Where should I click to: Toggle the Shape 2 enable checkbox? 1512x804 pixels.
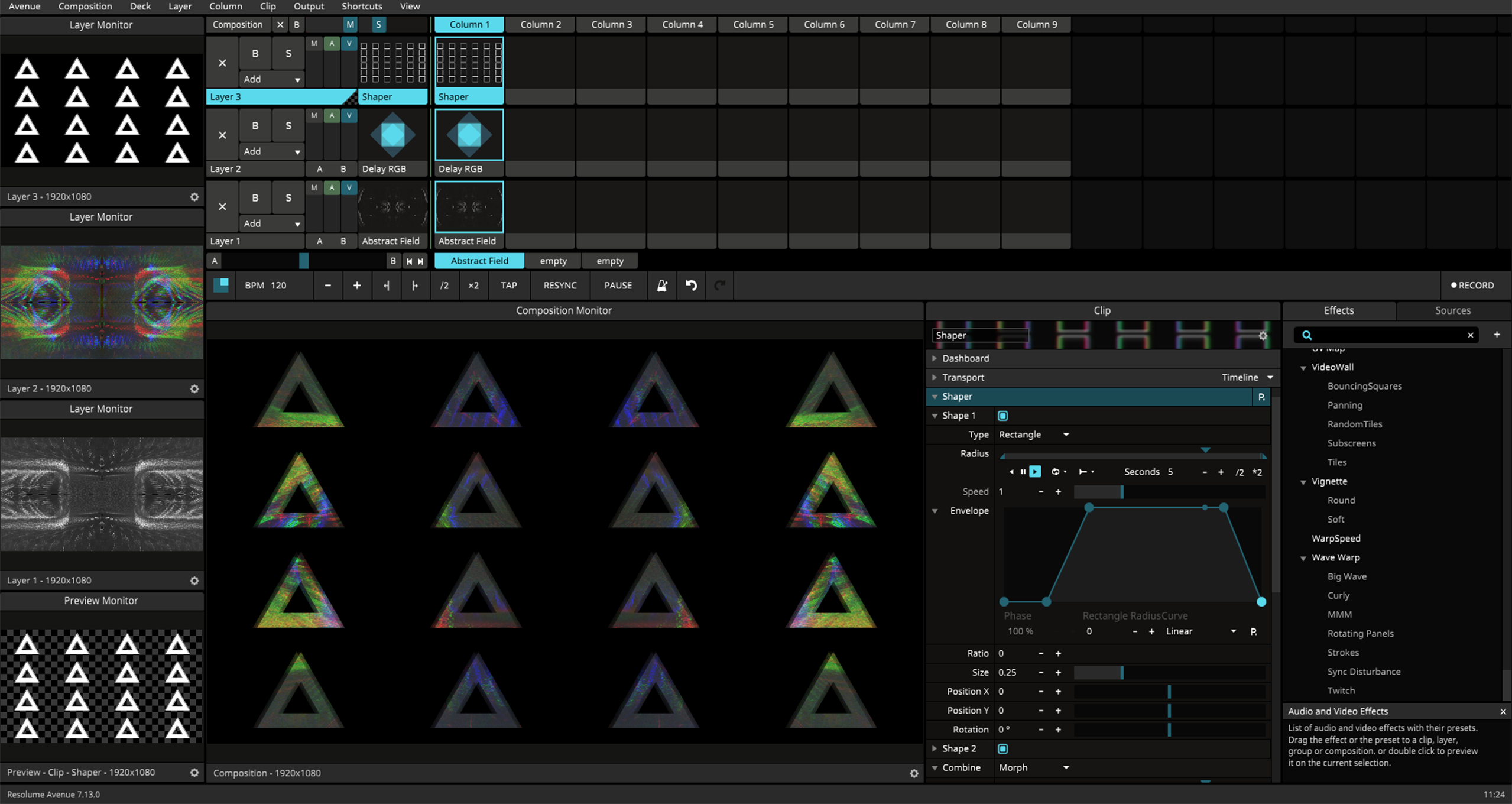coord(1003,749)
